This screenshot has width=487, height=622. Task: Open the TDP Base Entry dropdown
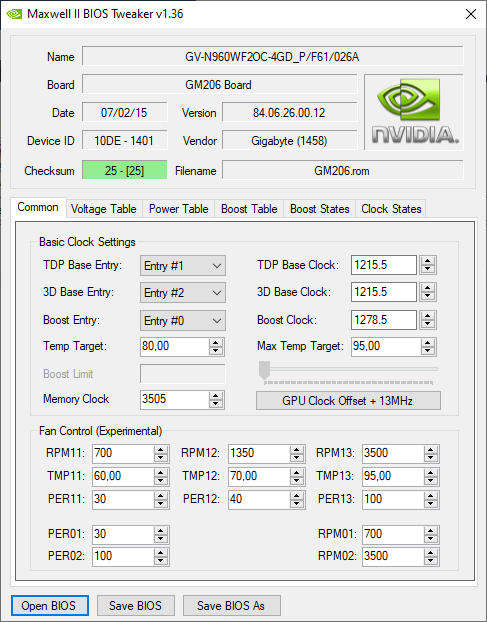pyautogui.click(x=183, y=265)
